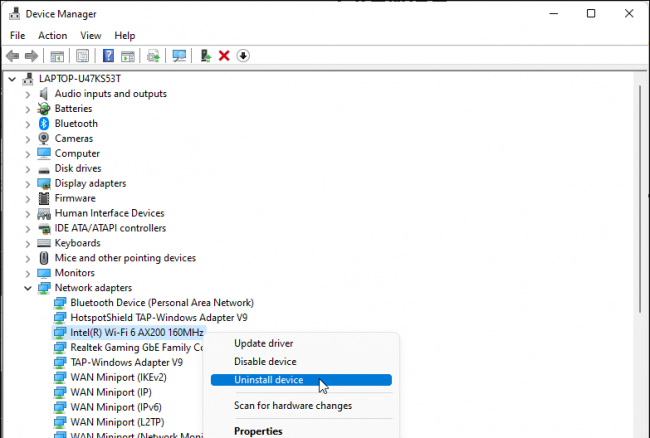Click the Network adapters category icon

44,288
